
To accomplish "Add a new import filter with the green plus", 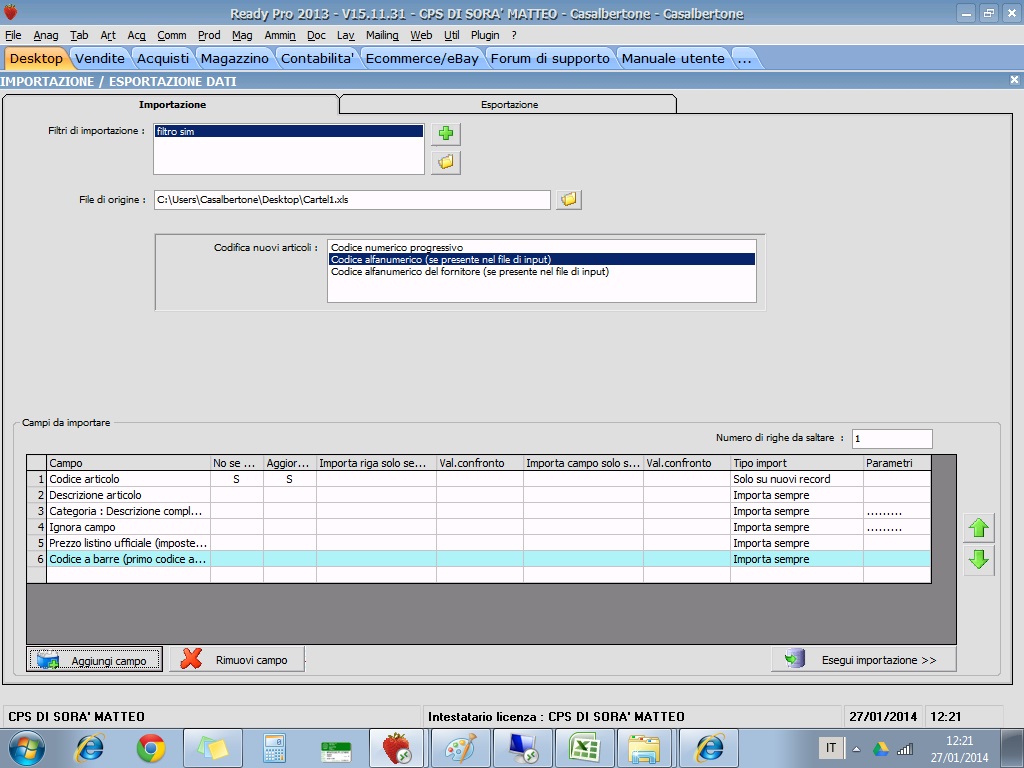I will (446, 134).
